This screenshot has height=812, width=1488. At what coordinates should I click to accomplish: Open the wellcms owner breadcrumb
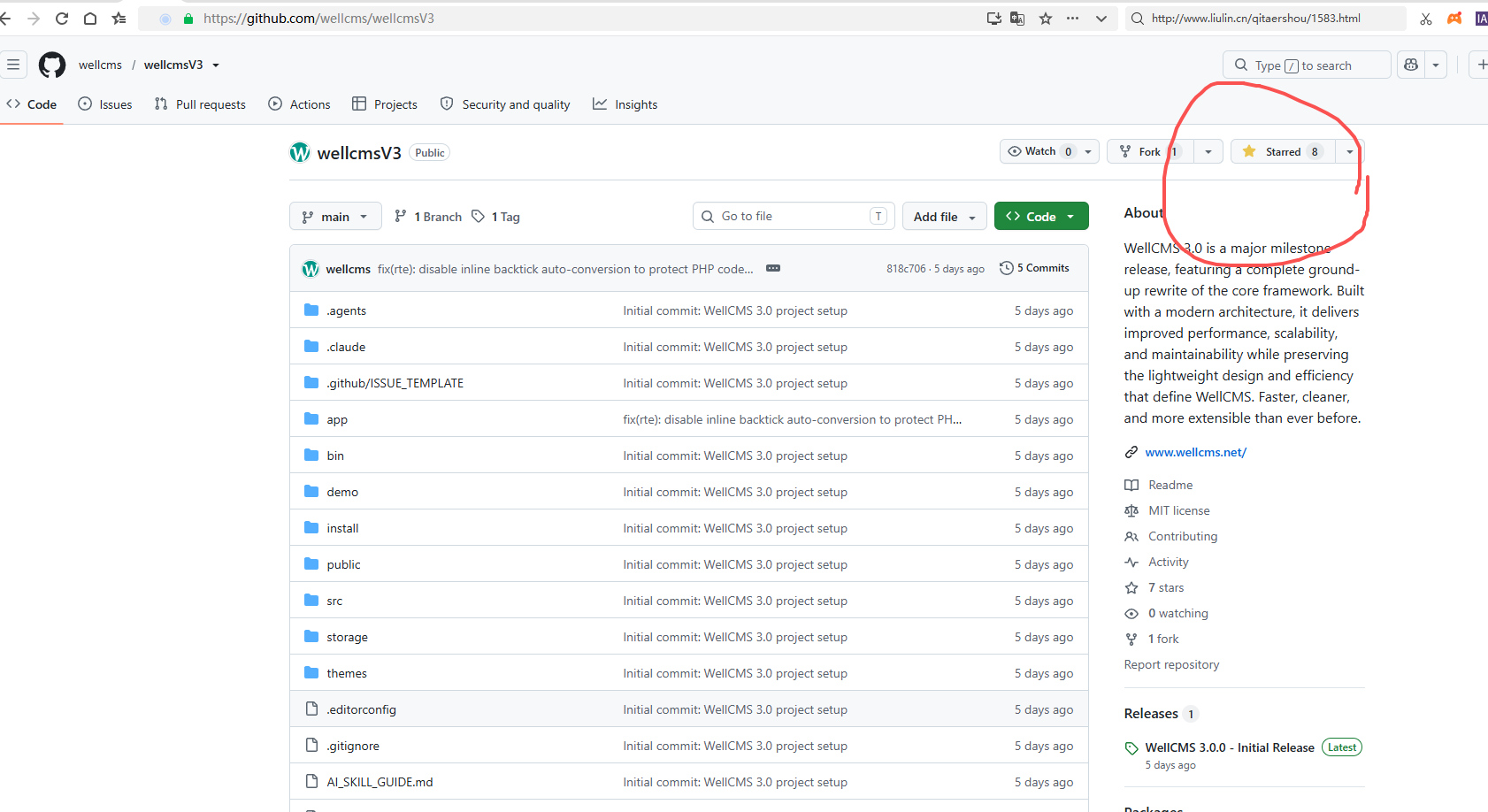tap(100, 65)
